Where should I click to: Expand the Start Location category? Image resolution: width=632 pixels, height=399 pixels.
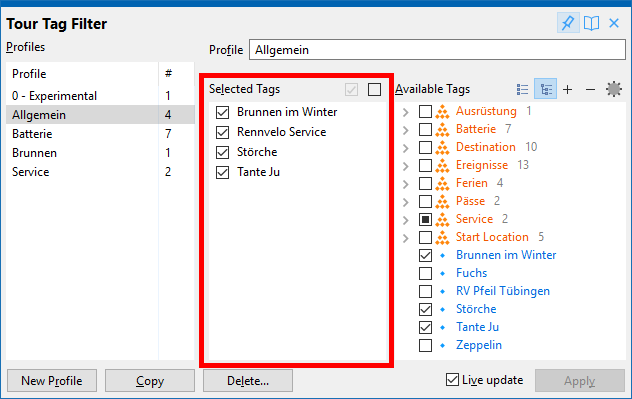coord(406,238)
